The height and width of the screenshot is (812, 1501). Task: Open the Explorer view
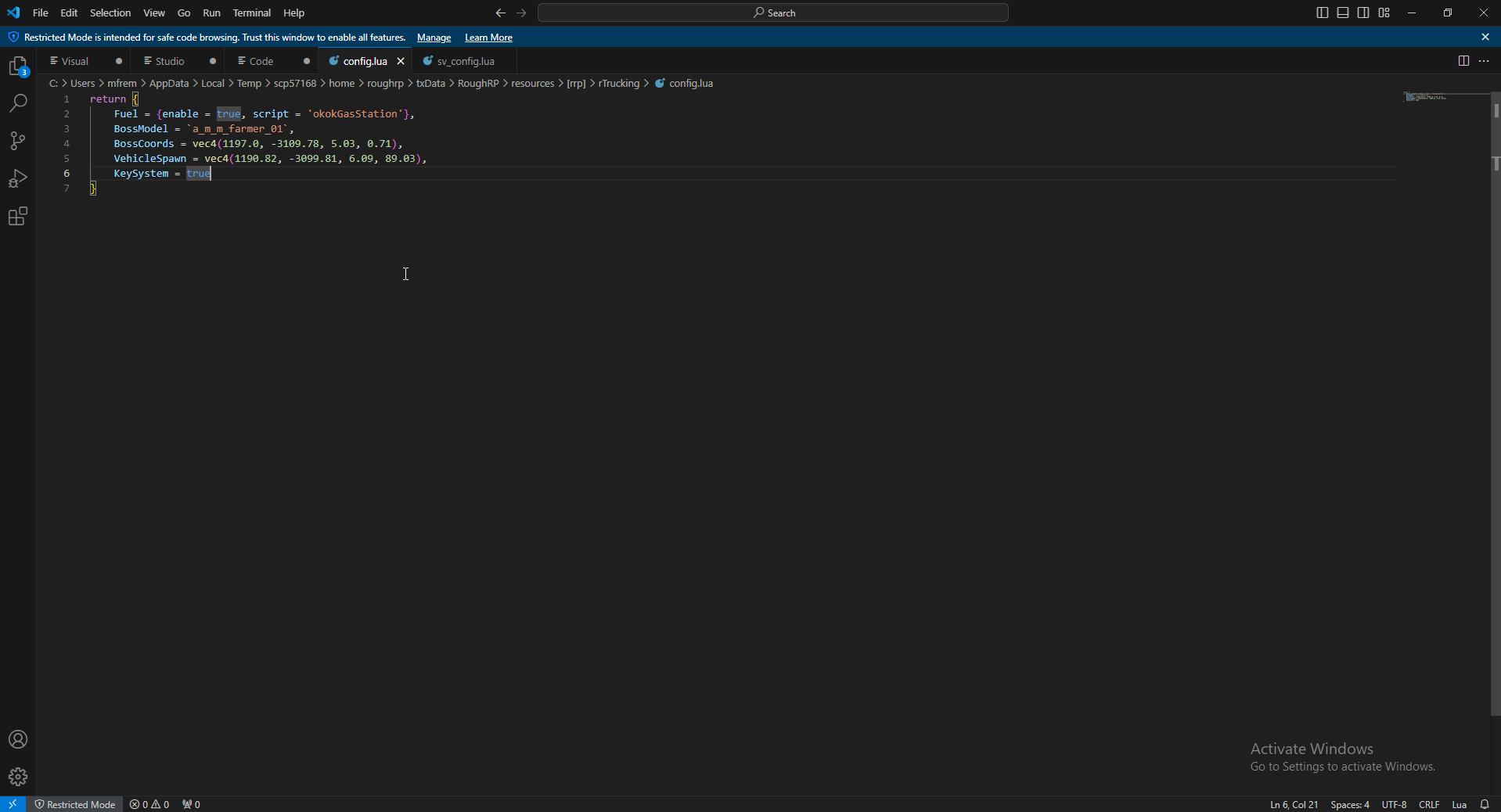pos(17,66)
